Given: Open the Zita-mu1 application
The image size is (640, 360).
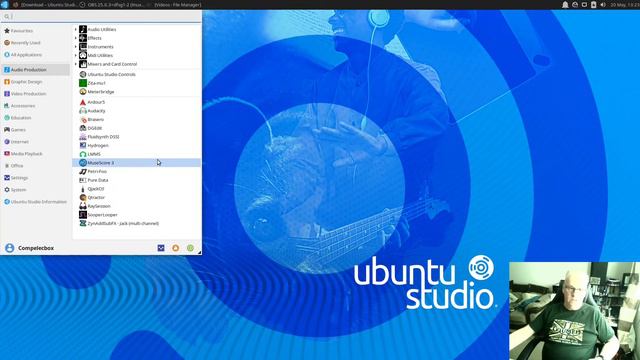Looking at the screenshot, I should point(137,83).
